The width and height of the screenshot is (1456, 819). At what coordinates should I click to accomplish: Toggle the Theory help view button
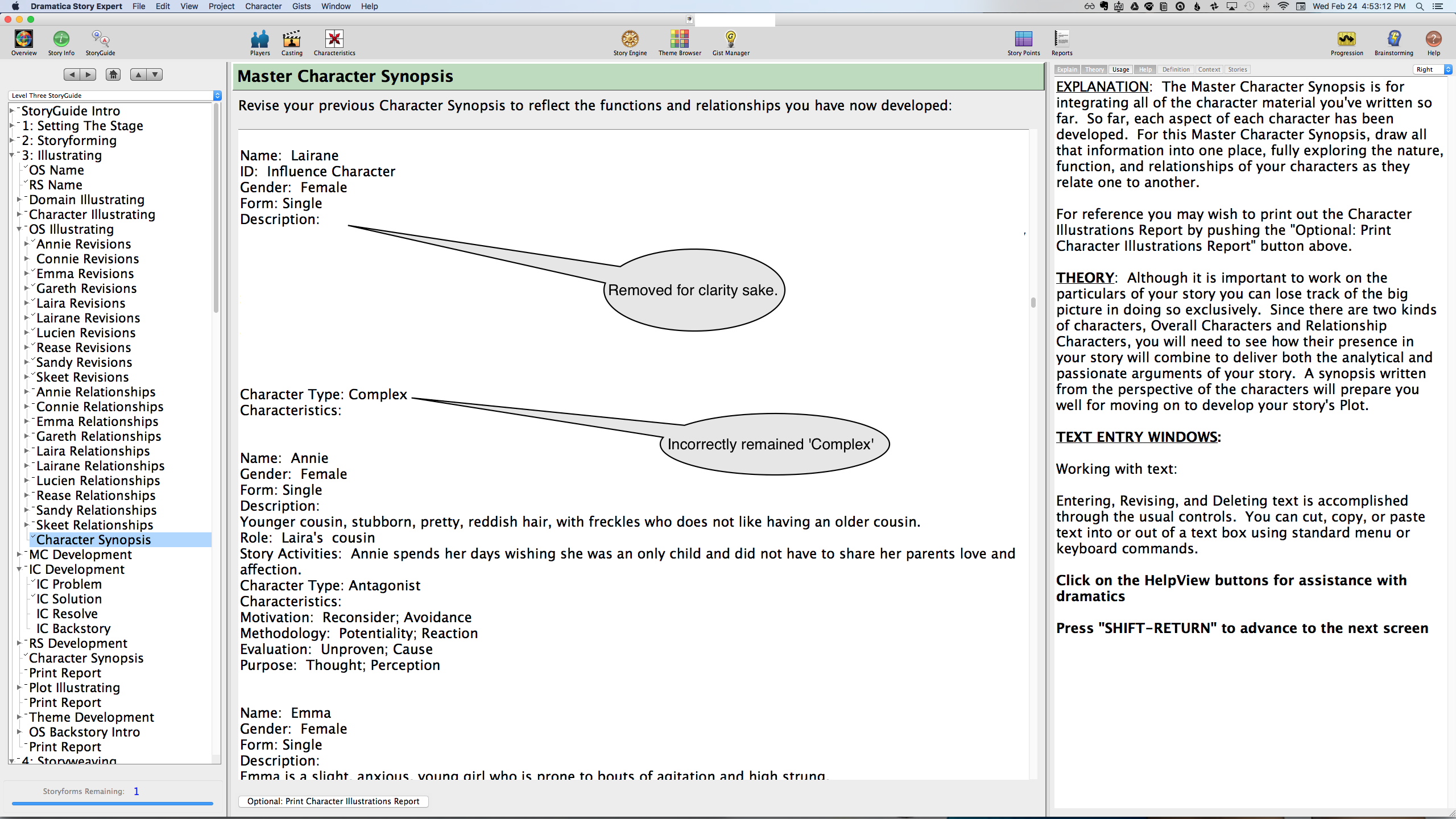[1094, 69]
